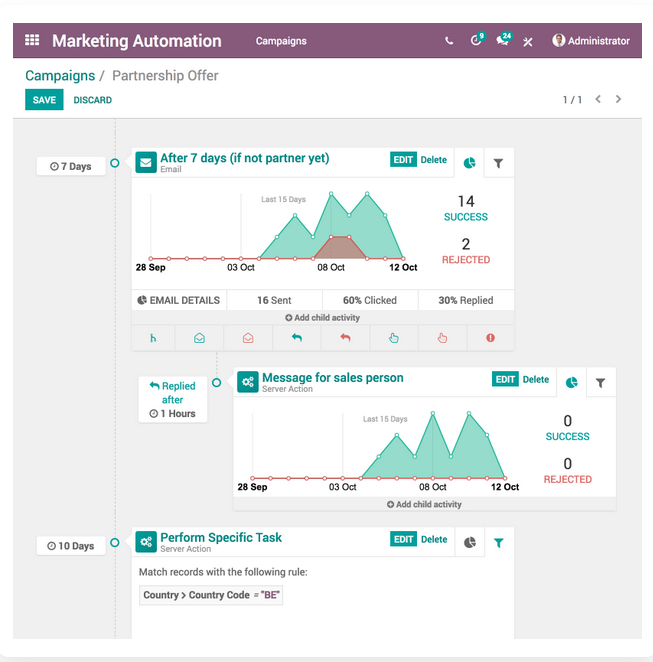Toggle filter tab on Message for sales person

click(600, 383)
